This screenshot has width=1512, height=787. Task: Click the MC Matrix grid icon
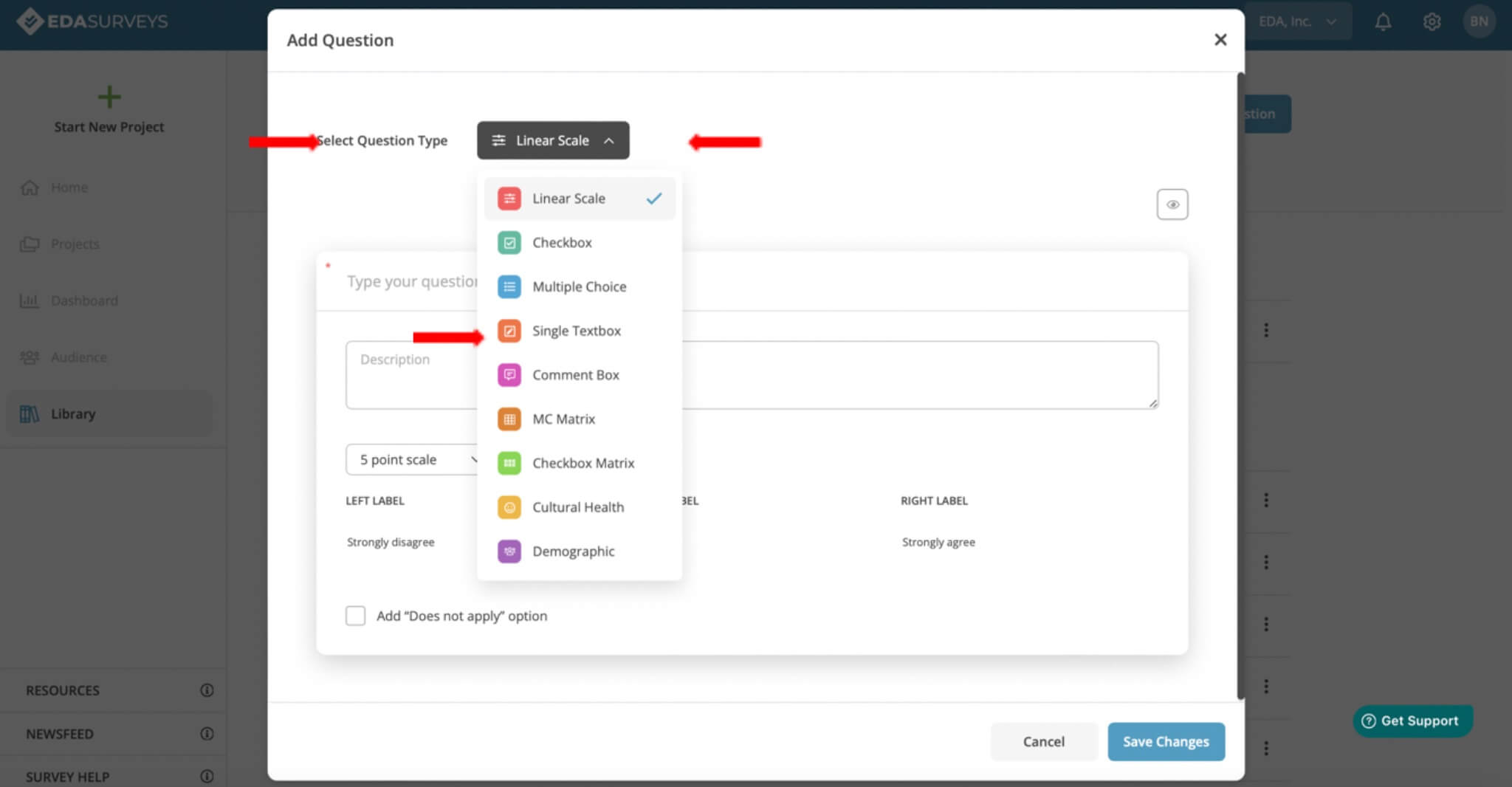(509, 419)
